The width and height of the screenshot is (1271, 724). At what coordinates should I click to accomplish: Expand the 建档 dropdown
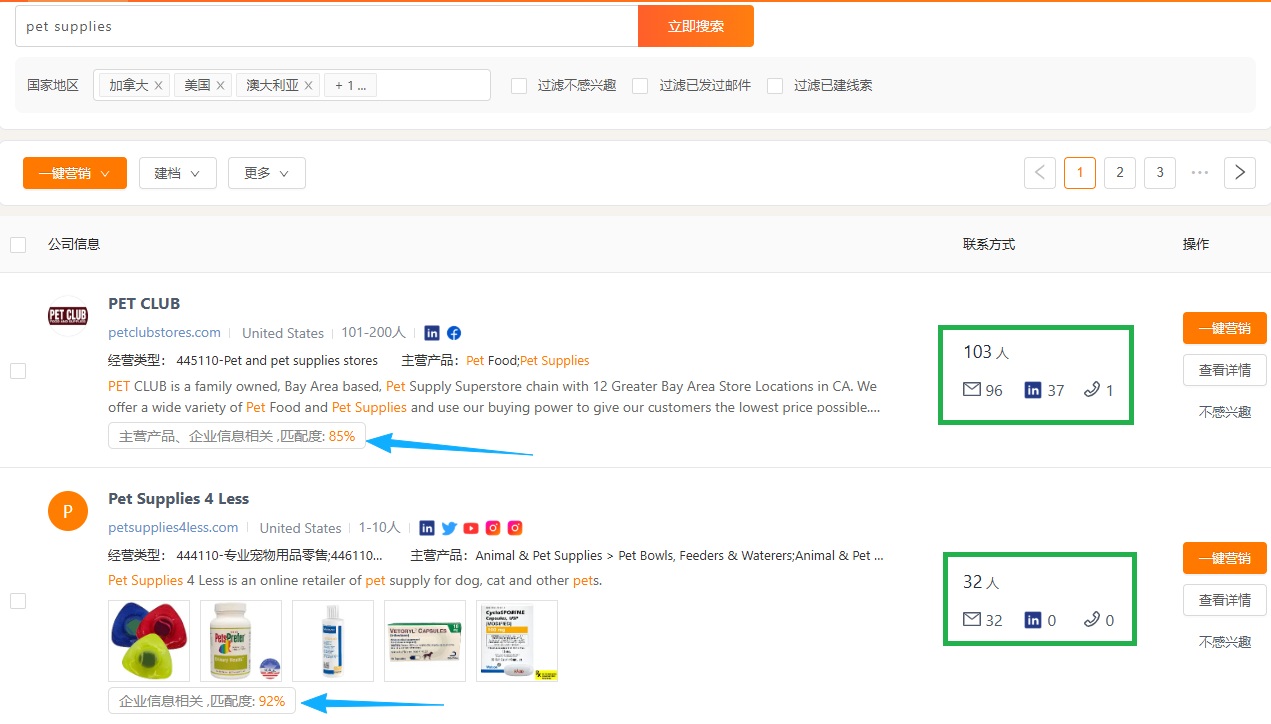pyautogui.click(x=178, y=173)
